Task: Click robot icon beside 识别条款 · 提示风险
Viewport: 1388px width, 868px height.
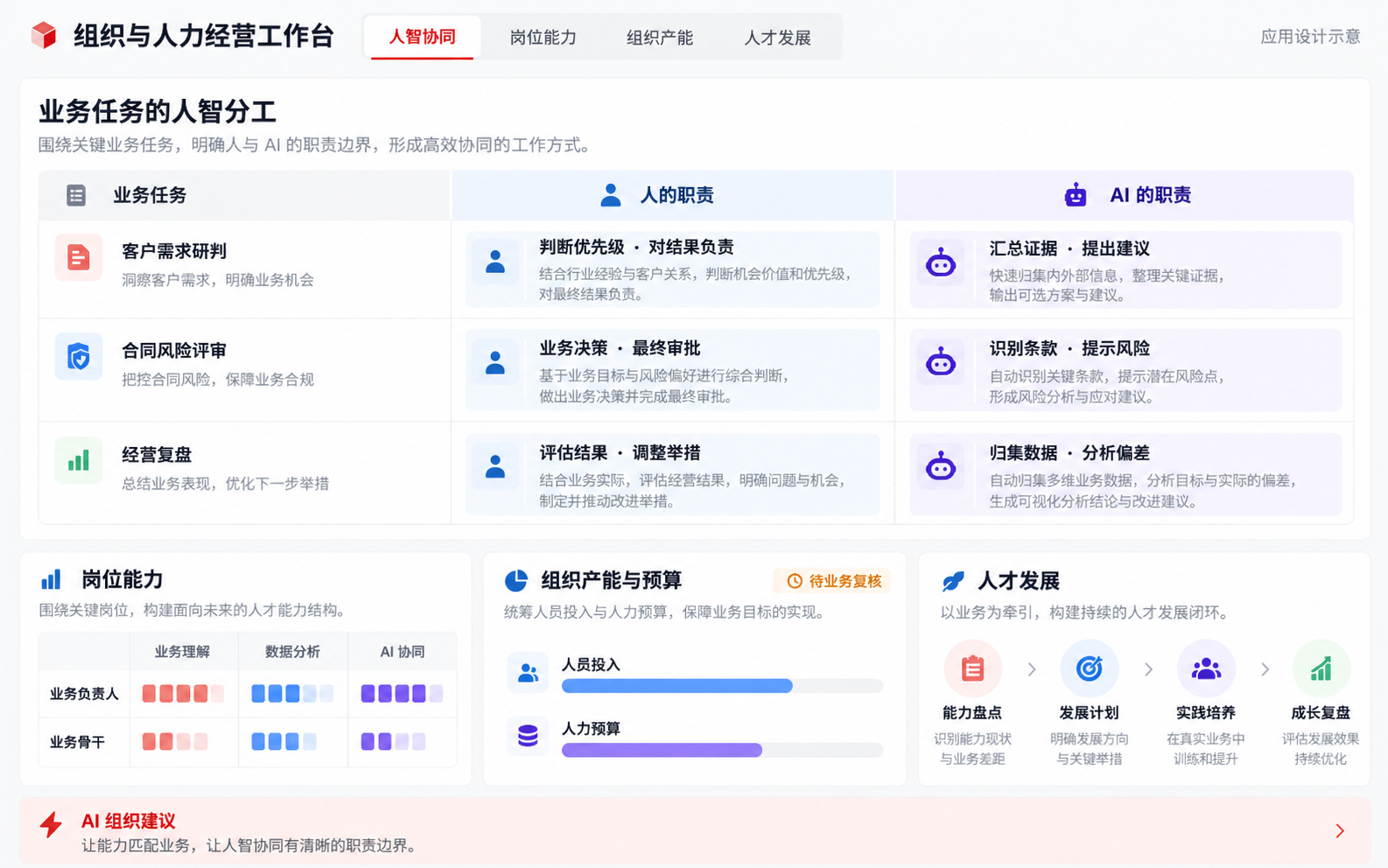Action: point(941,361)
